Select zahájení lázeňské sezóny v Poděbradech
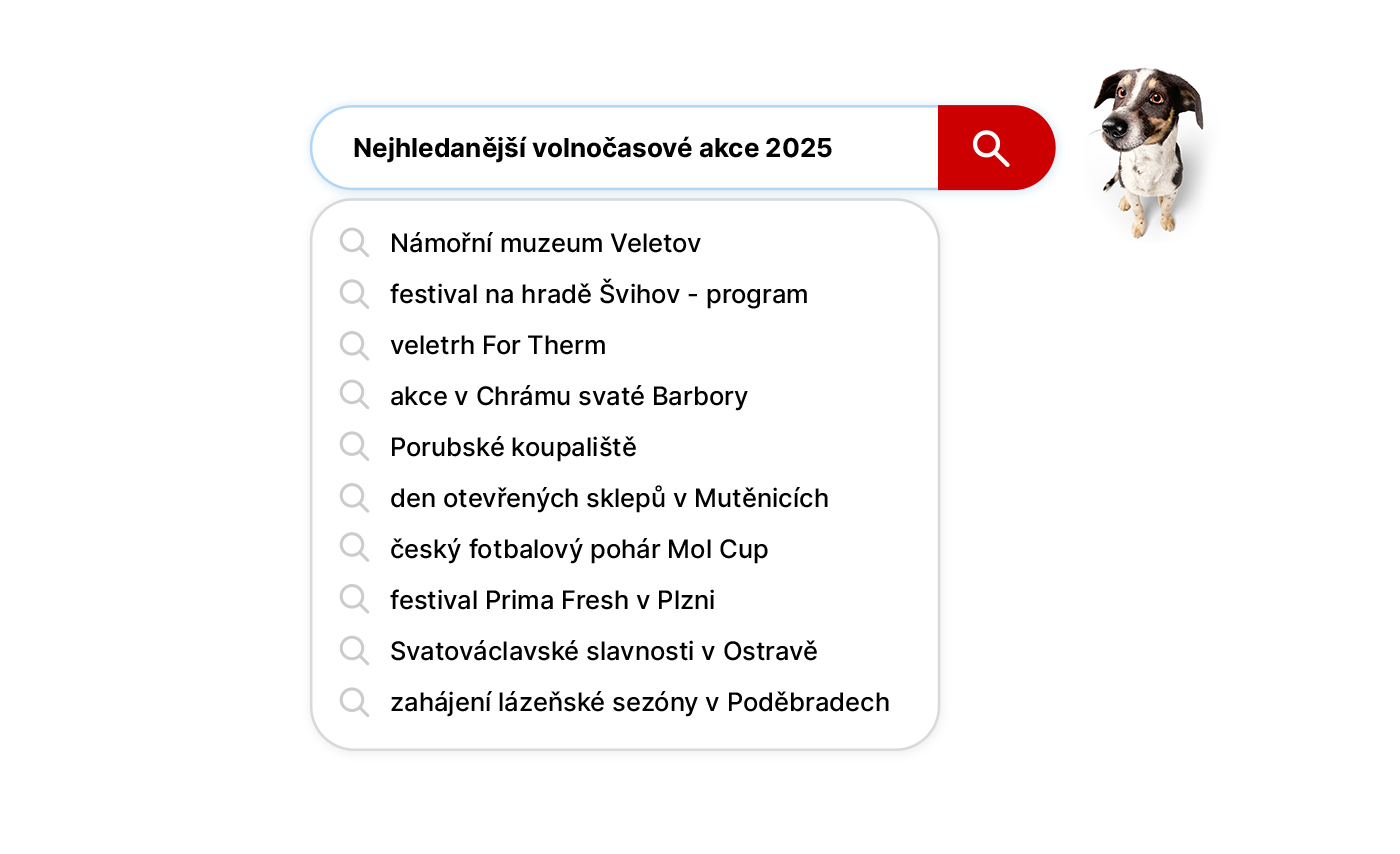The width and height of the screenshot is (1400, 854). tap(639, 702)
